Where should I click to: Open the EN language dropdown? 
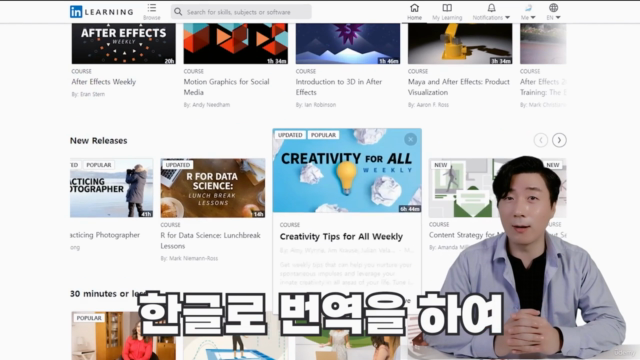click(x=553, y=12)
